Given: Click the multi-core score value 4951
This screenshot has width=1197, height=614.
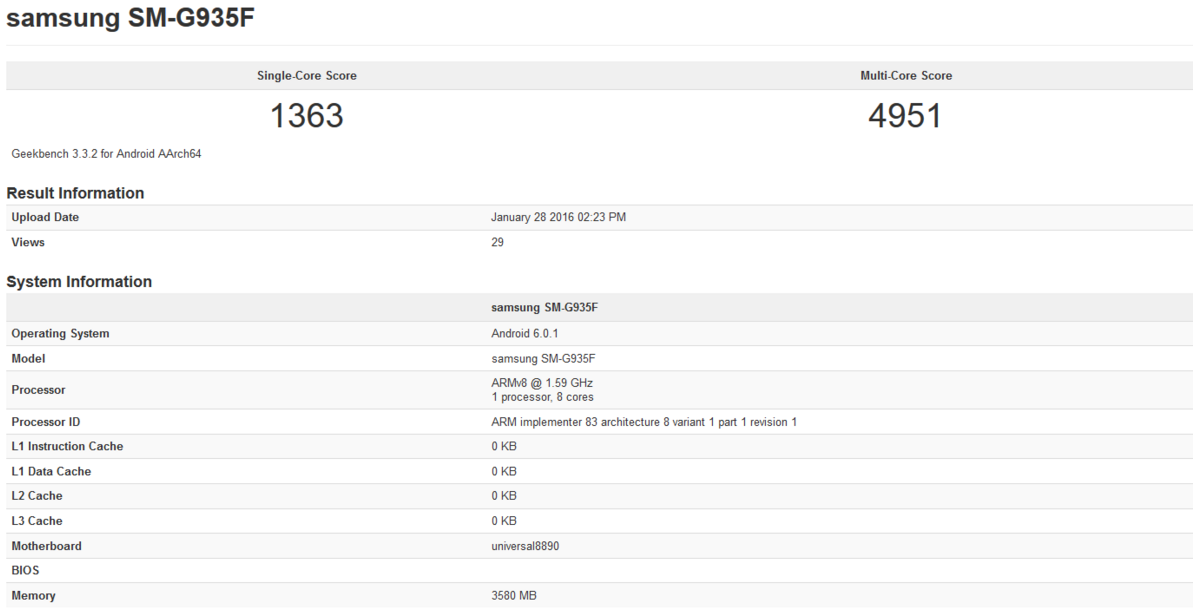Looking at the screenshot, I should click(x=905, y=116).
